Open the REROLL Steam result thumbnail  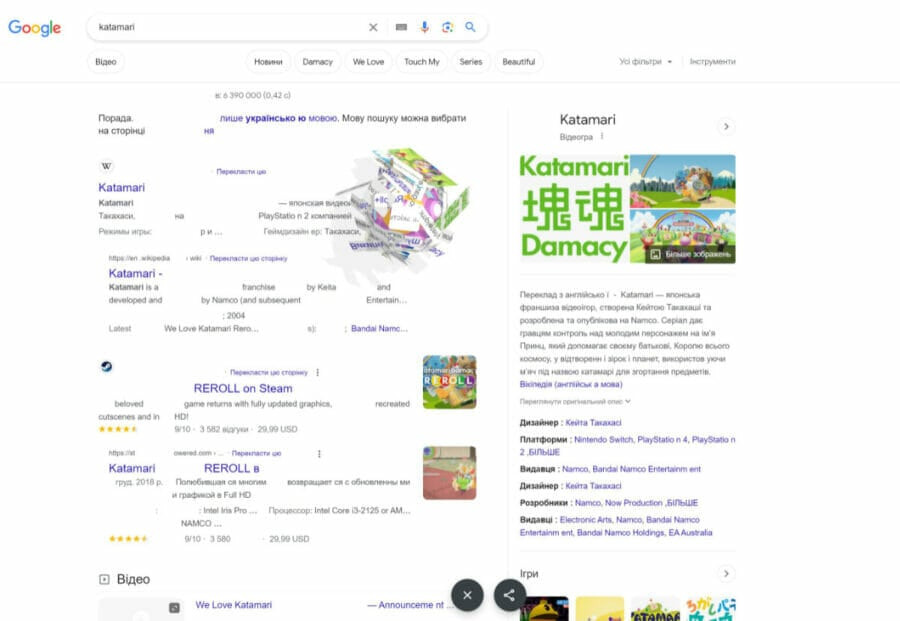[449, 382]
